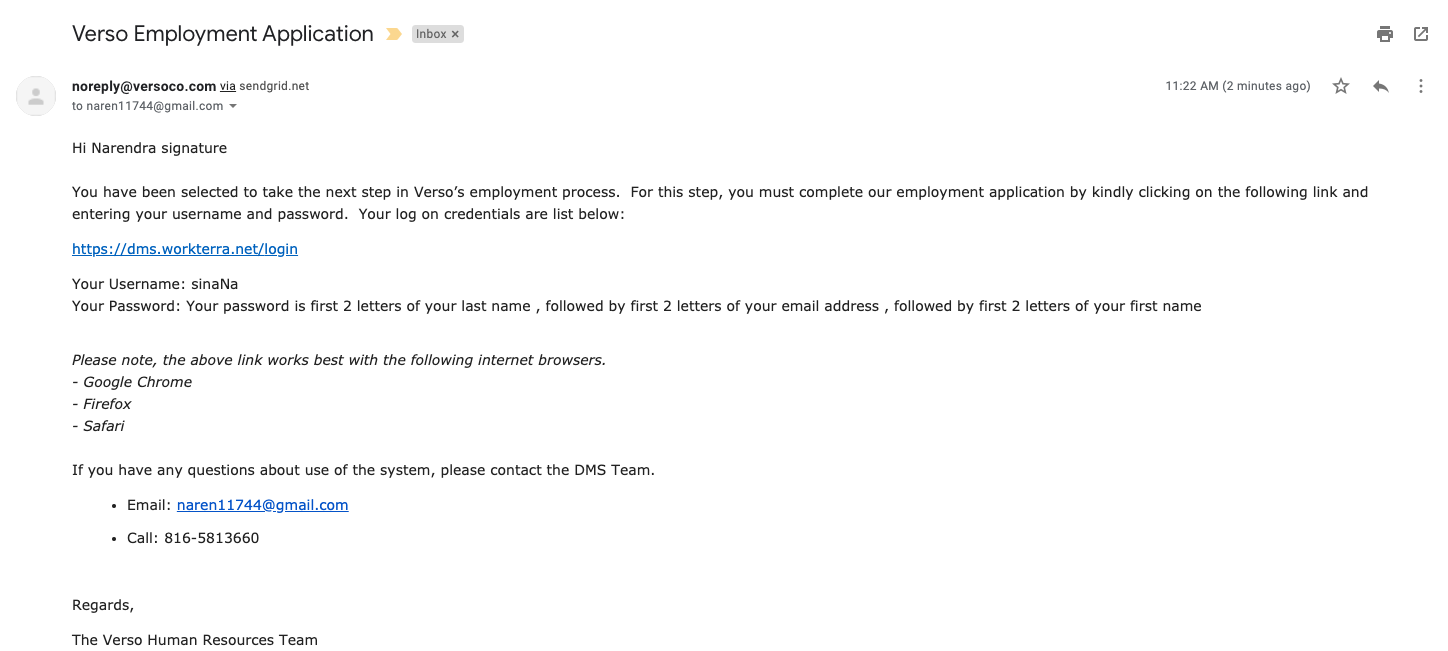Open the dms.workterra.net login link
1448x651 pixels.
(185, 249)
